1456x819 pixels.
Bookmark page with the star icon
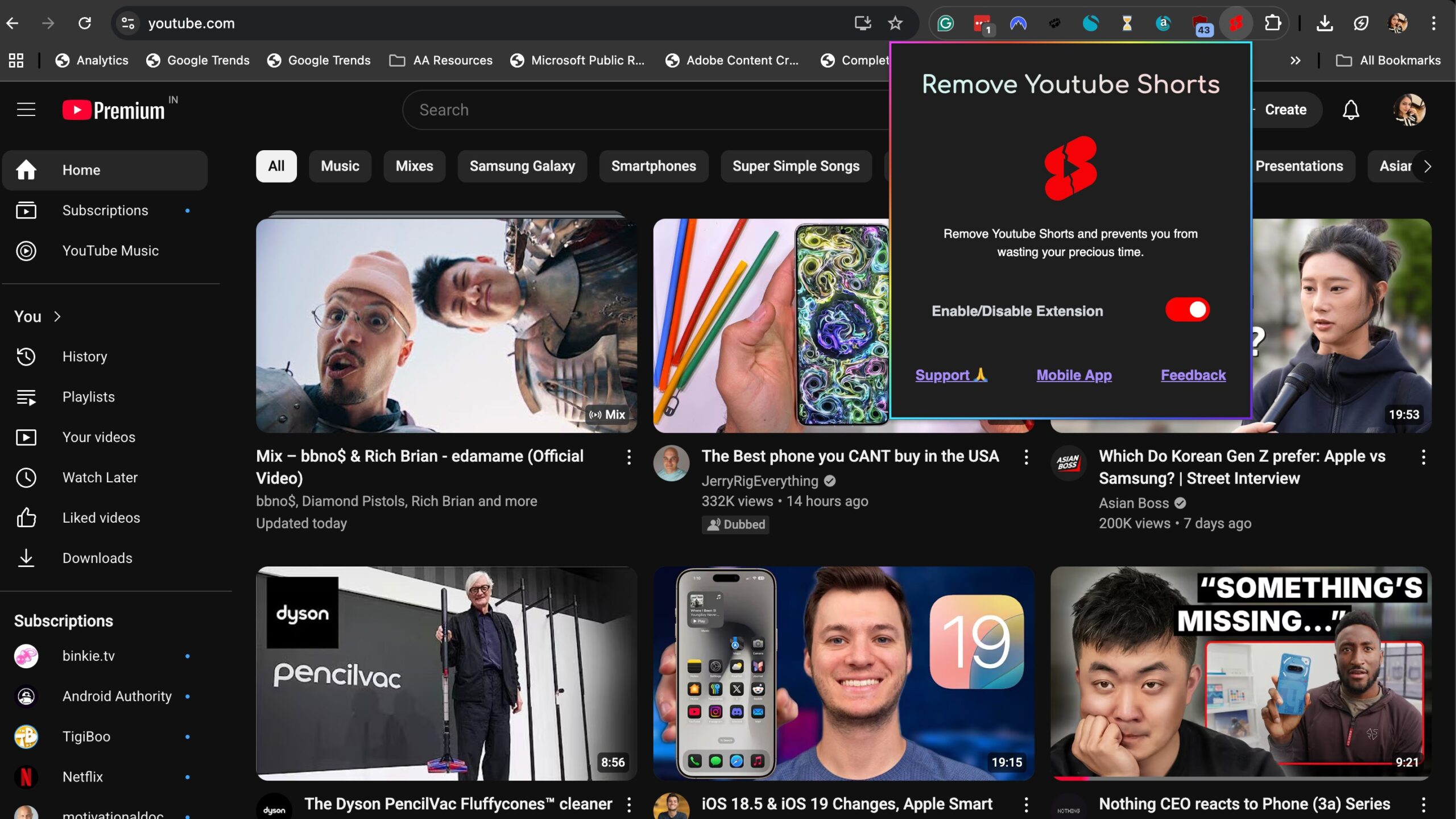pyautogui.click(x=895, y=23)
